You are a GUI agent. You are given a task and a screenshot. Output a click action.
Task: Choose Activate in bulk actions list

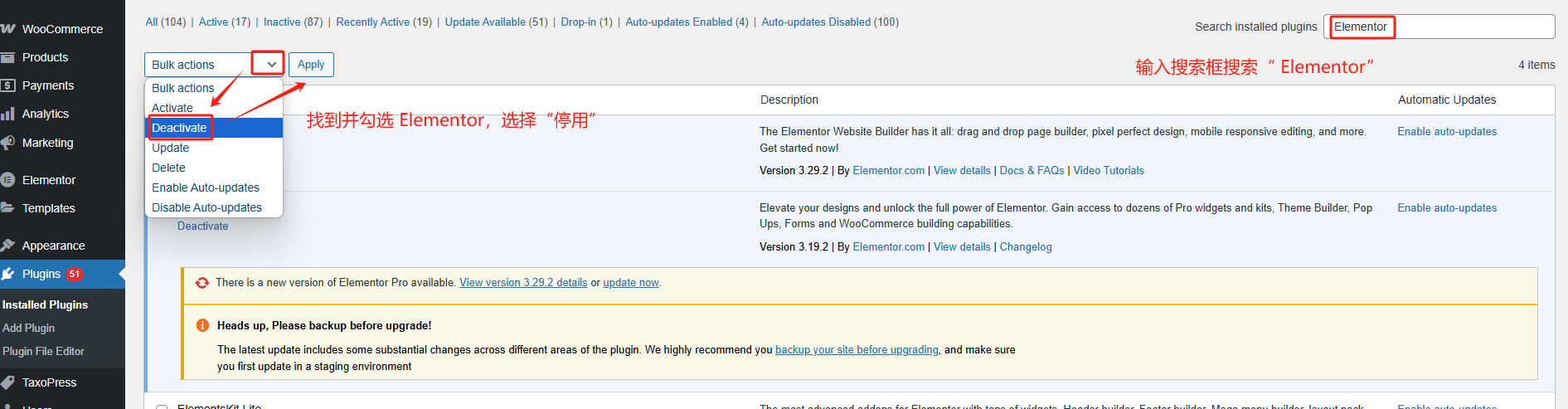point(214,108)
